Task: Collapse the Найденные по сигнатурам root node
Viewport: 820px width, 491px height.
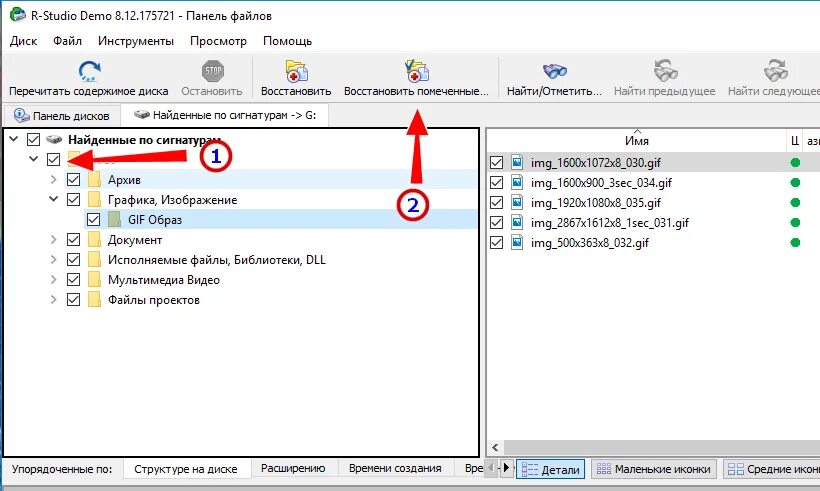Action: 14,139
